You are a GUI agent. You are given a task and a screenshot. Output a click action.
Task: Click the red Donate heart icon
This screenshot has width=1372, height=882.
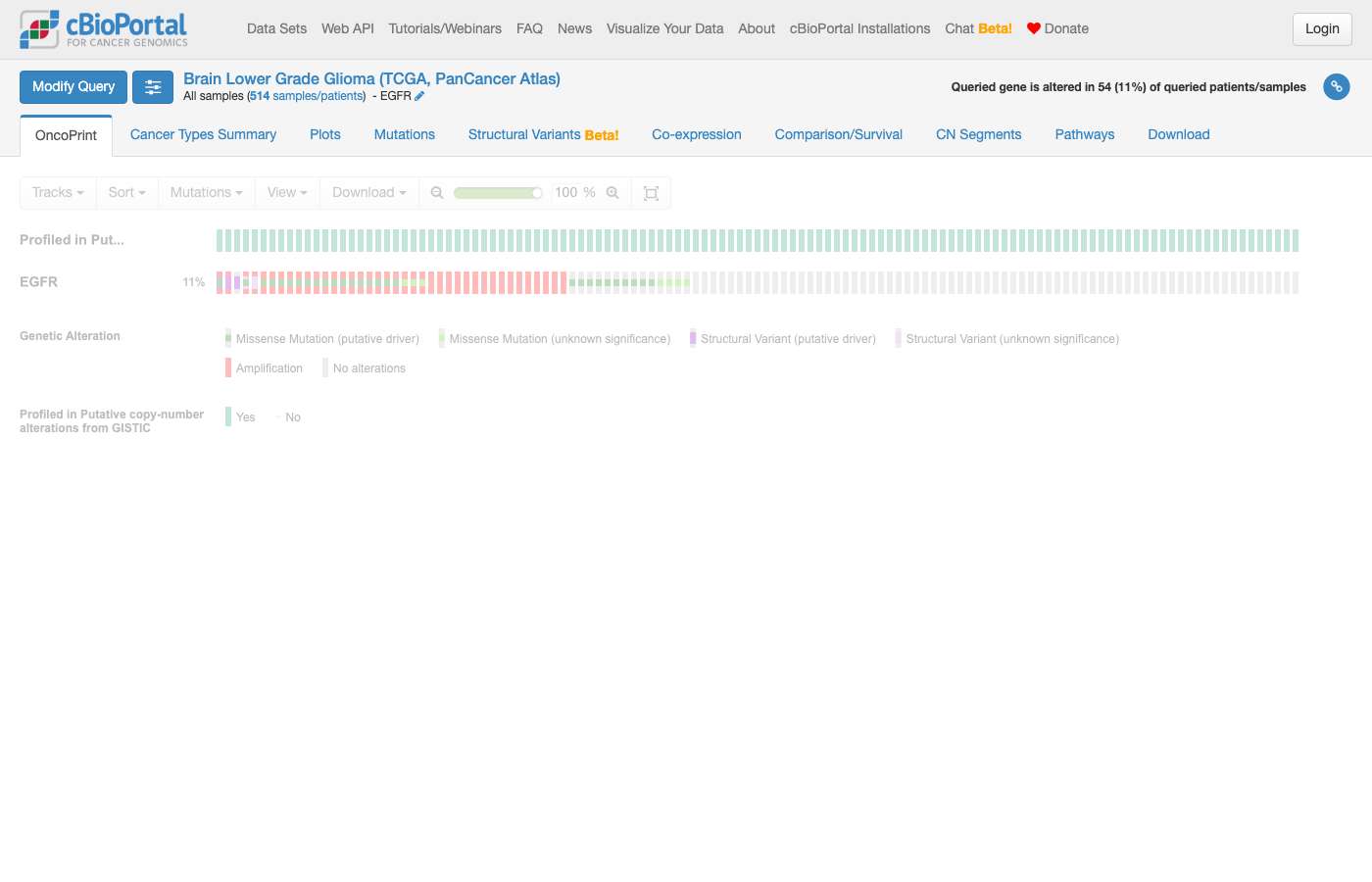1033,28
